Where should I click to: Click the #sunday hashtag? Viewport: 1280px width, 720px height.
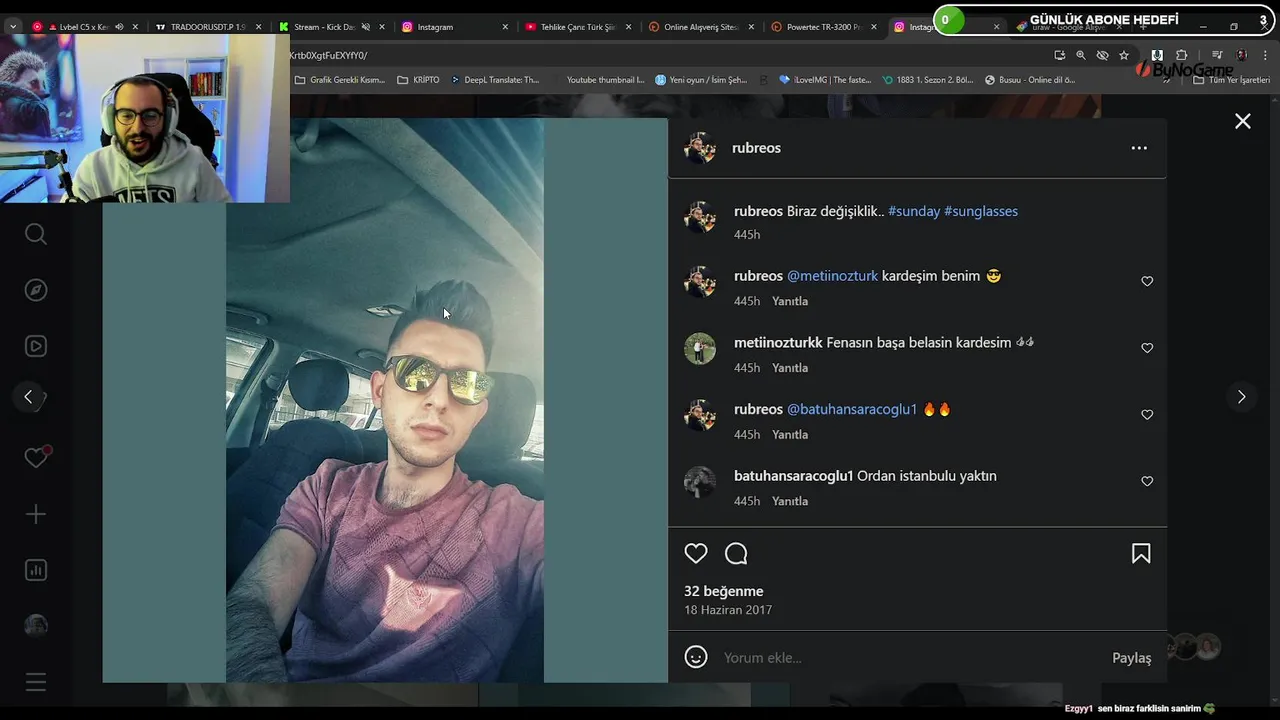914,211
